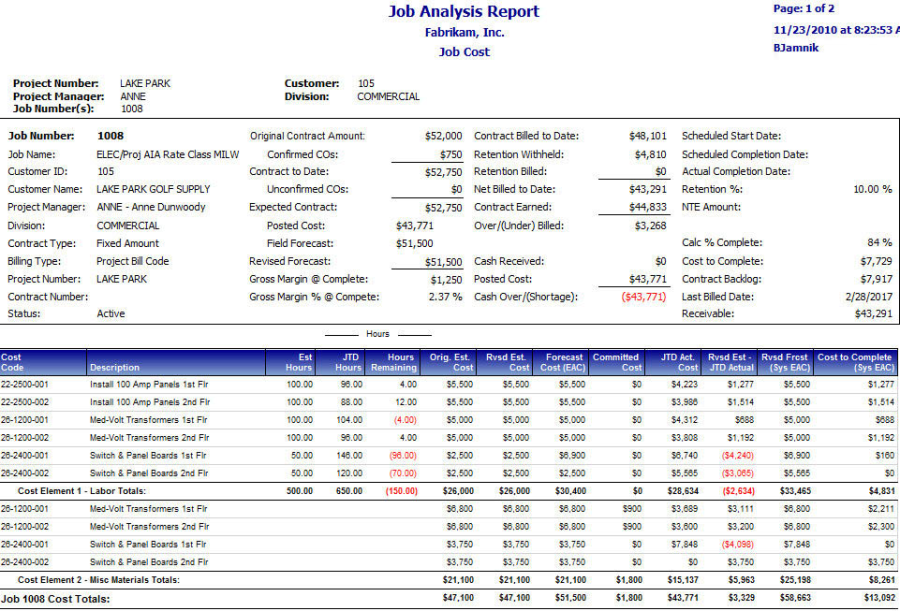This screenshot has height=611, width=900.
Task: Click the Cost Element 2 - Misc Materials Totals label
Action: [98, 580]
